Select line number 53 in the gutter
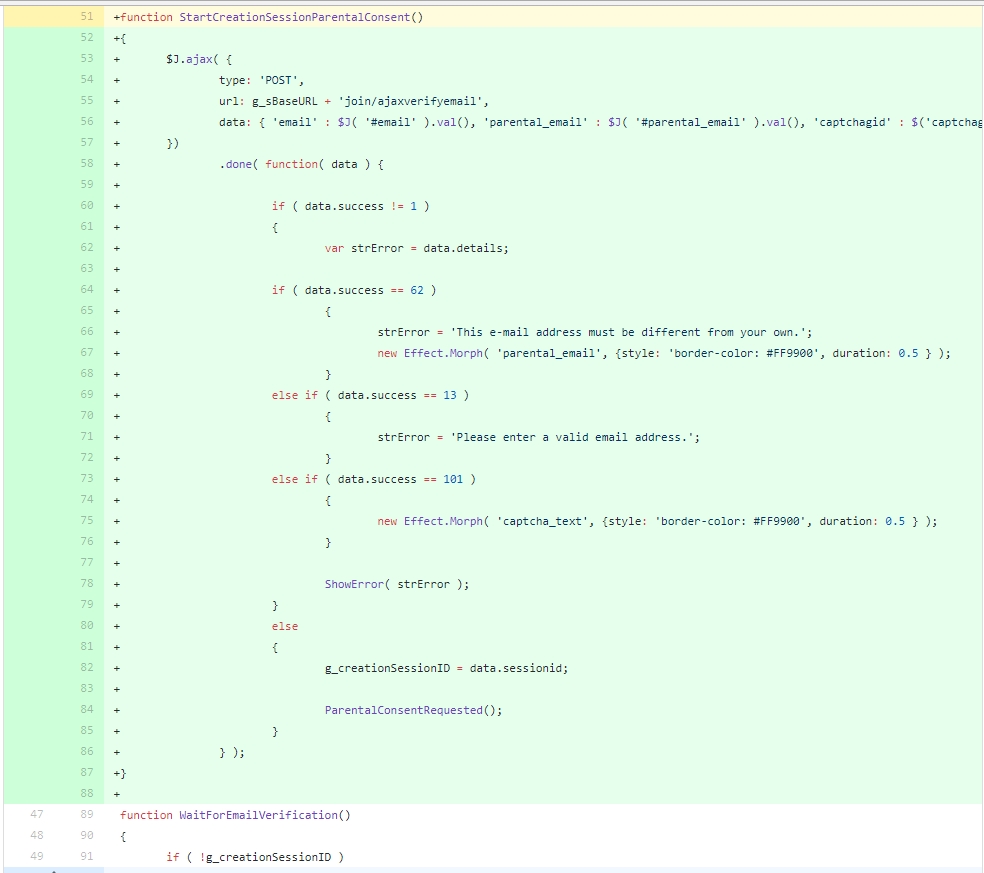This screenshot has width=984, height=873. (87, 58)
